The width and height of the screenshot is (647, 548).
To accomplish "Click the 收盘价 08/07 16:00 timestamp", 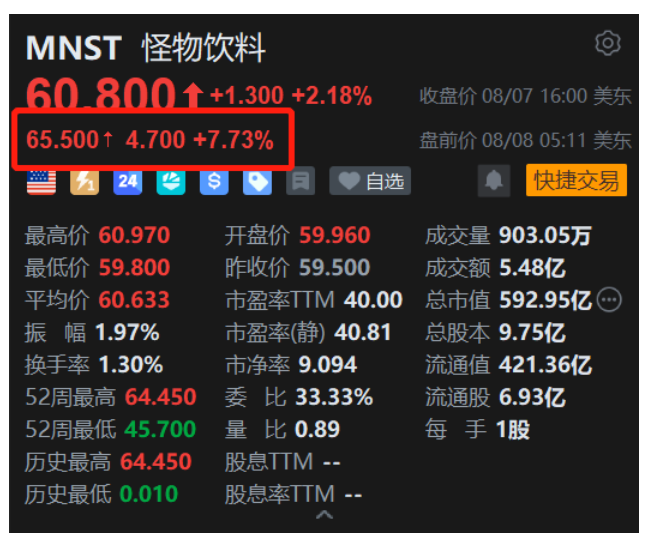I will pos(525,96).
